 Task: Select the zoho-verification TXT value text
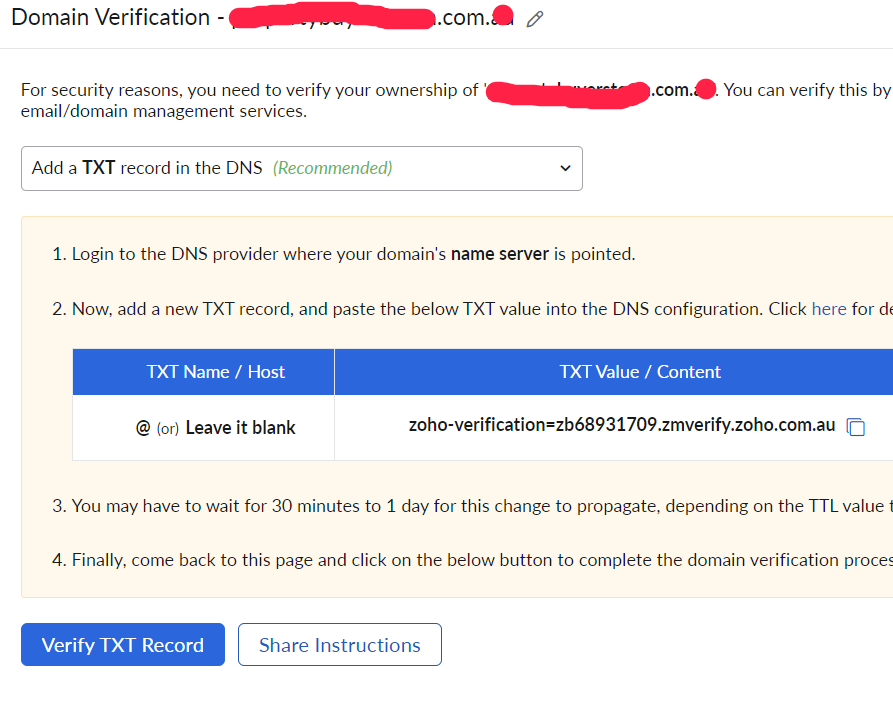(621, 425)
